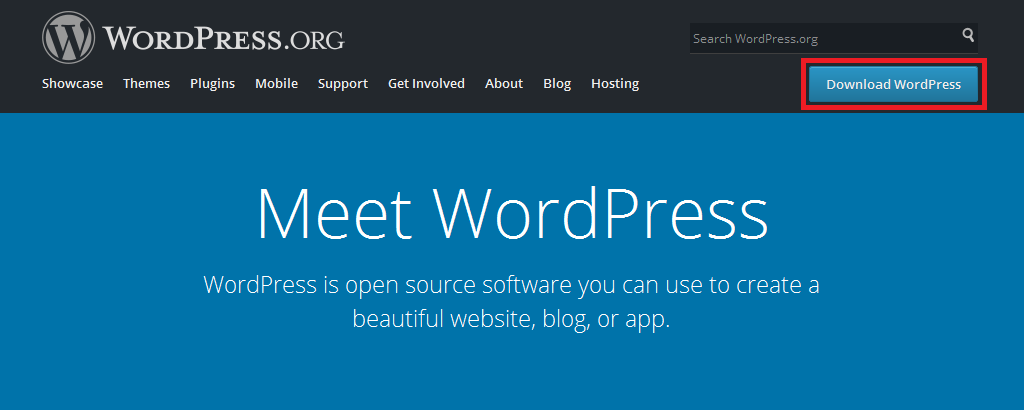Open the About page link
1024x410 pixels.
[504, 84]
